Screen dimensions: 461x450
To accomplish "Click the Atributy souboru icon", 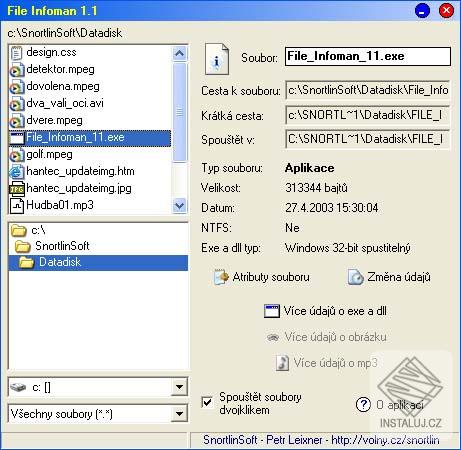I will point(221,277).
